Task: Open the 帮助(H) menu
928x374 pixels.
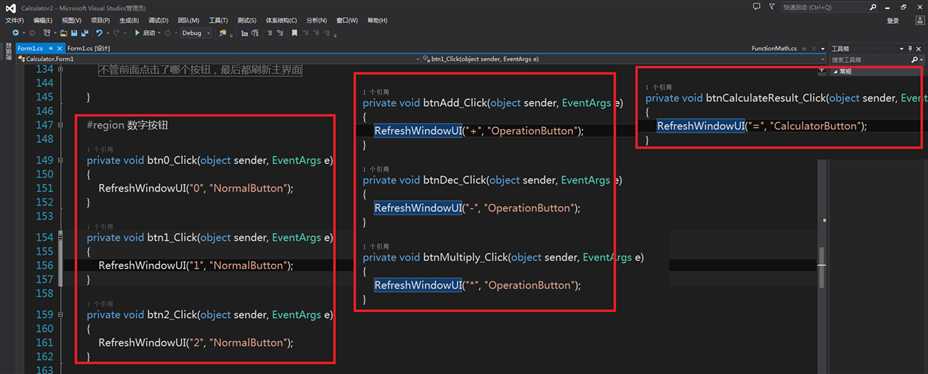Action: click(378, 20)
